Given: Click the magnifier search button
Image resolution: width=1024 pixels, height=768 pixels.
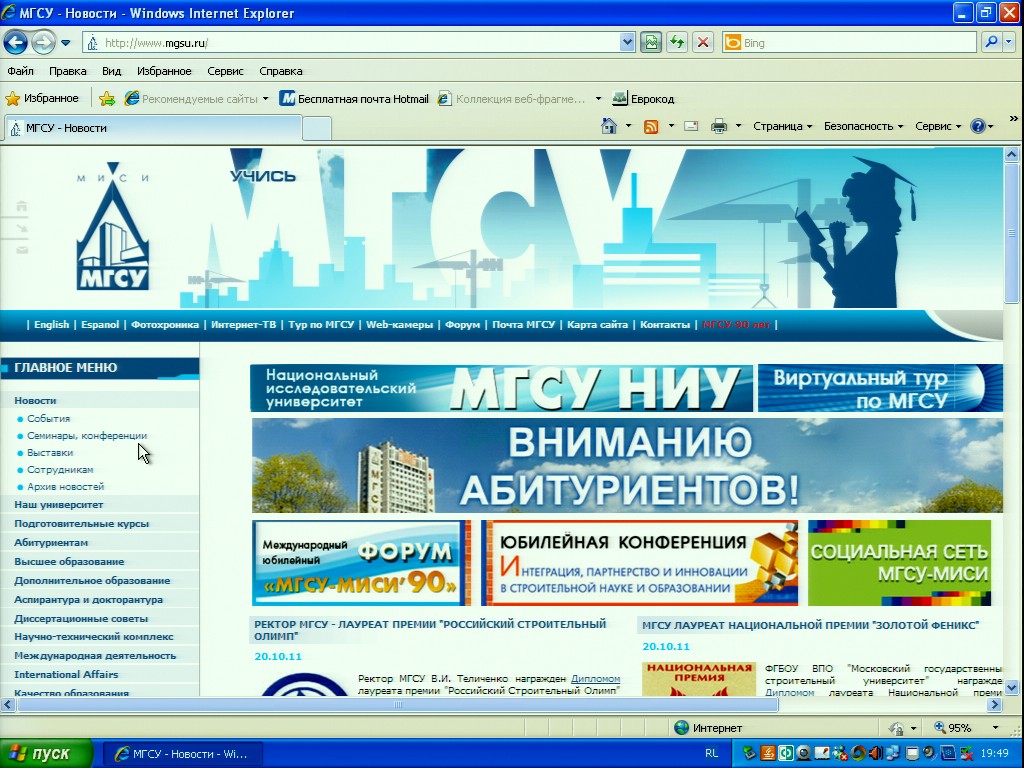Looking at the screenshot, I should [991, 42].
